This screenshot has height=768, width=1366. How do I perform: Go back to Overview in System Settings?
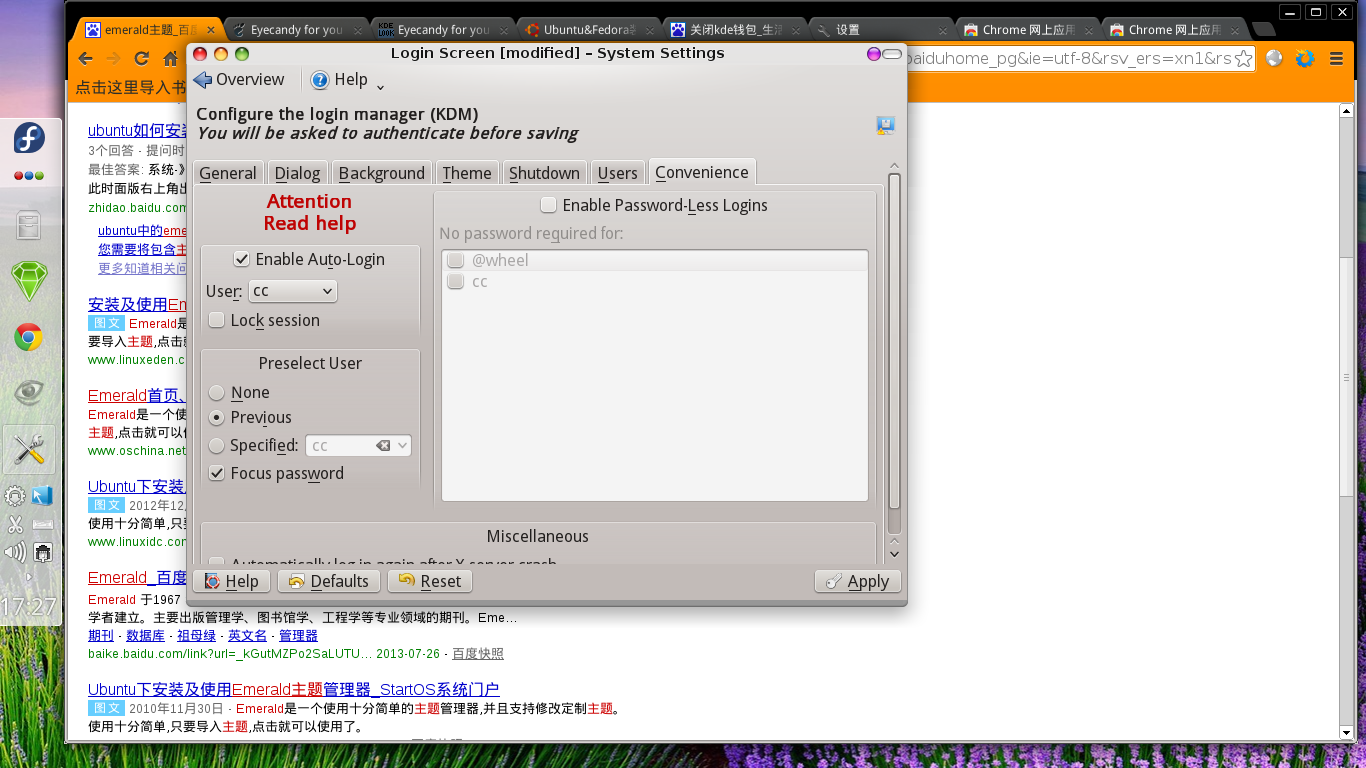[x=239, y=80]
